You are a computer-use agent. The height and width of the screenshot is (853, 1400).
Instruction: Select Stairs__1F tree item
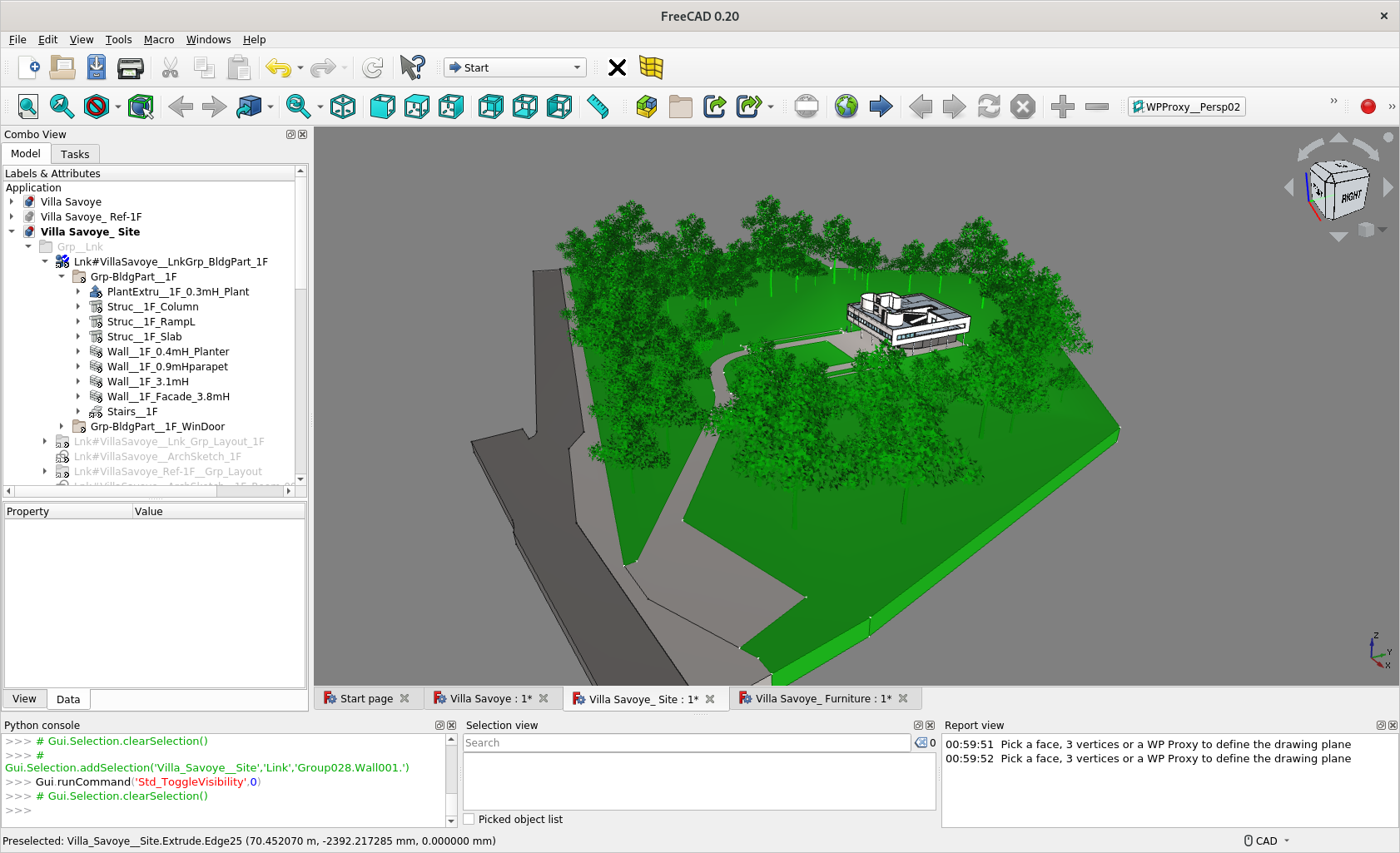click(x=132, y=411)
